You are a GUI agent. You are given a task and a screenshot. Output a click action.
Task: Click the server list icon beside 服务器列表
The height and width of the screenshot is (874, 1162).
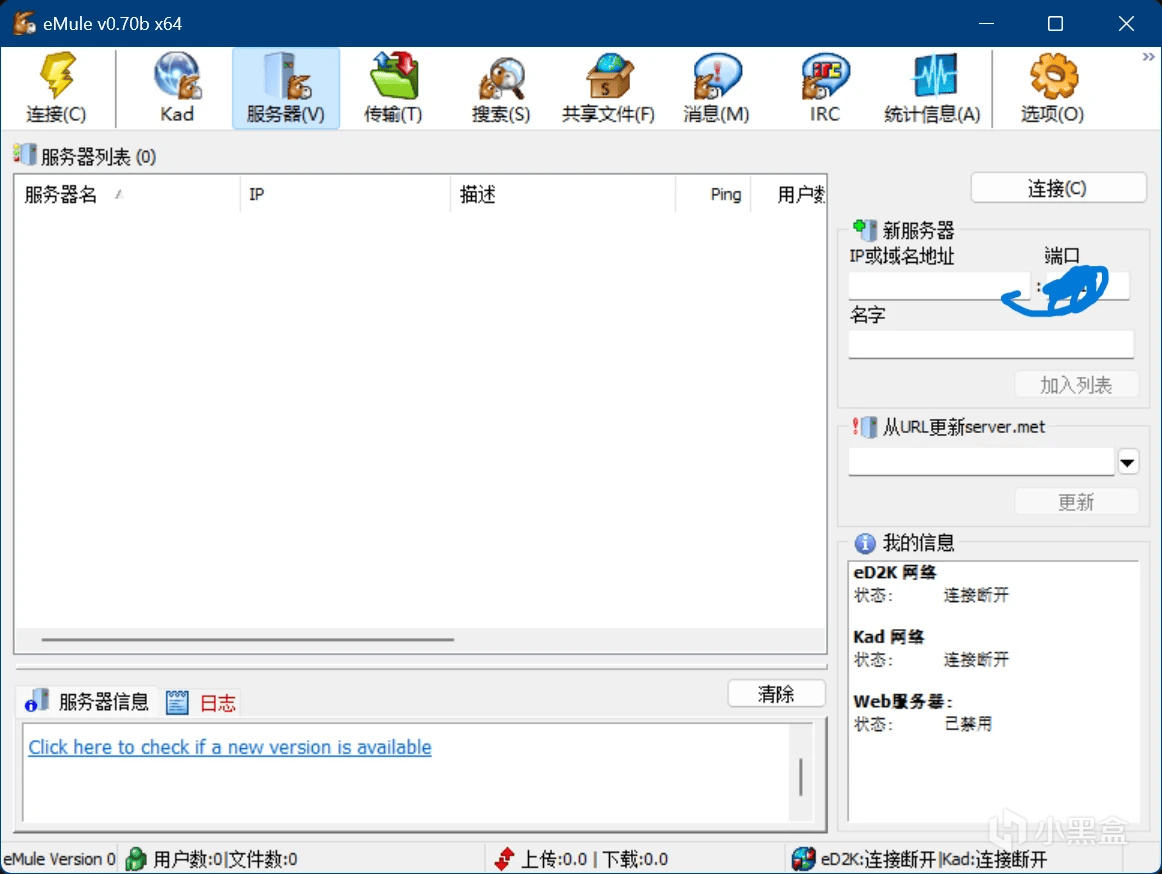24,155
